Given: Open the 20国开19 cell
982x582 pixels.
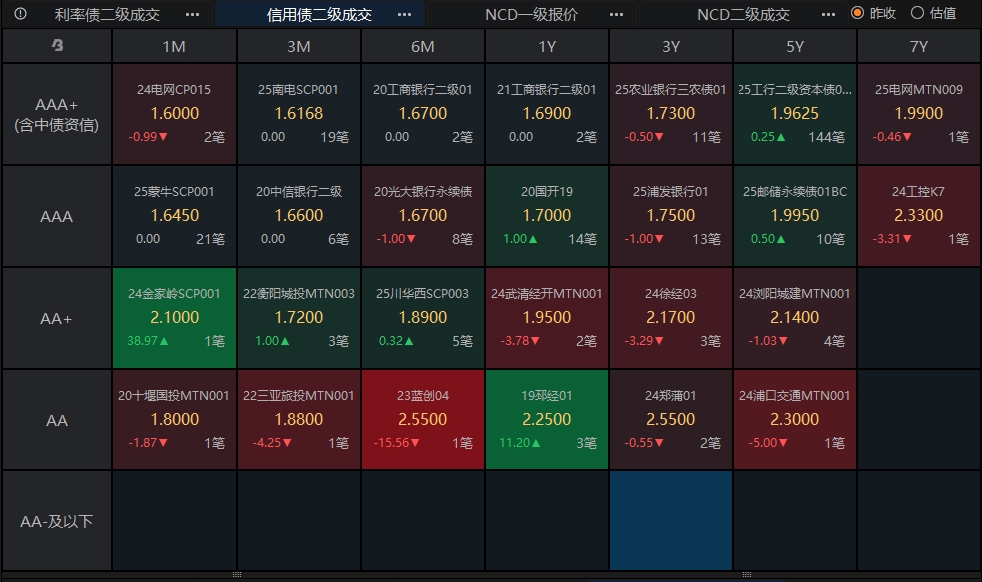Looking at the screenshot, I should (547, 216).
